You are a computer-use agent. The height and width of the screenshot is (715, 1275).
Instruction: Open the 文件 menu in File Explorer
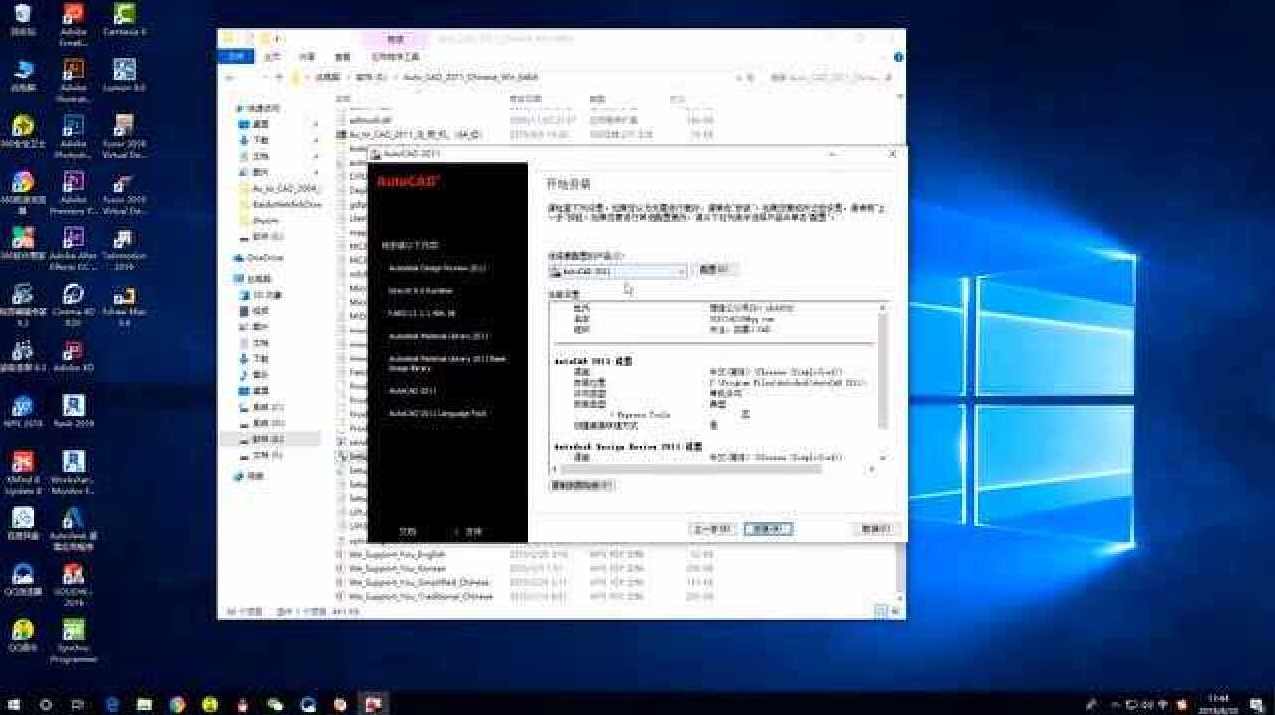point(234,56)
